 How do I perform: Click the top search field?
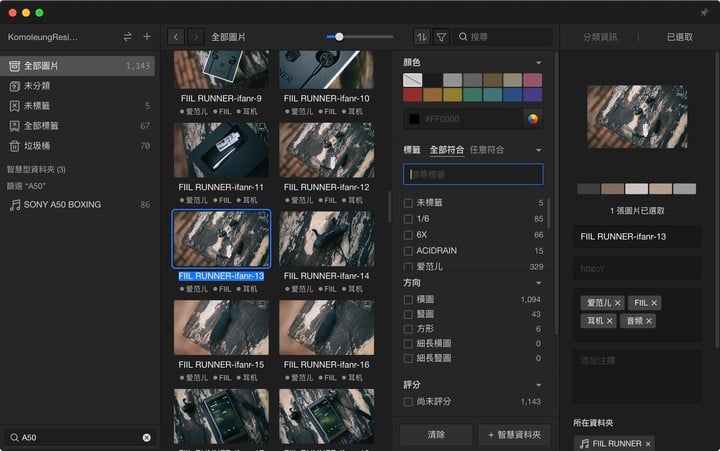(504, 37)
